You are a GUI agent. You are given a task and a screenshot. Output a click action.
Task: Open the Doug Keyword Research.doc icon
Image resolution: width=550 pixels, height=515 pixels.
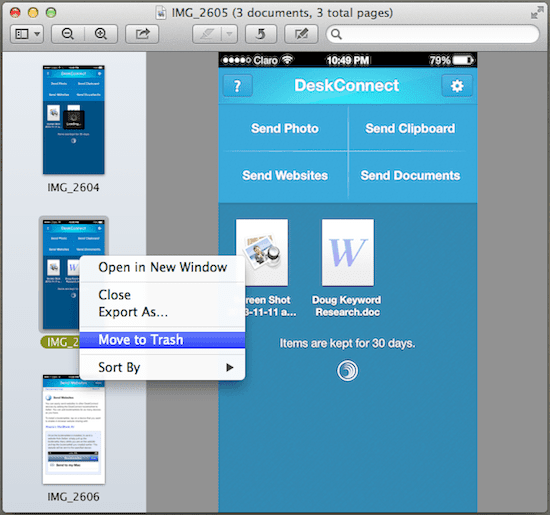point(348,253)
